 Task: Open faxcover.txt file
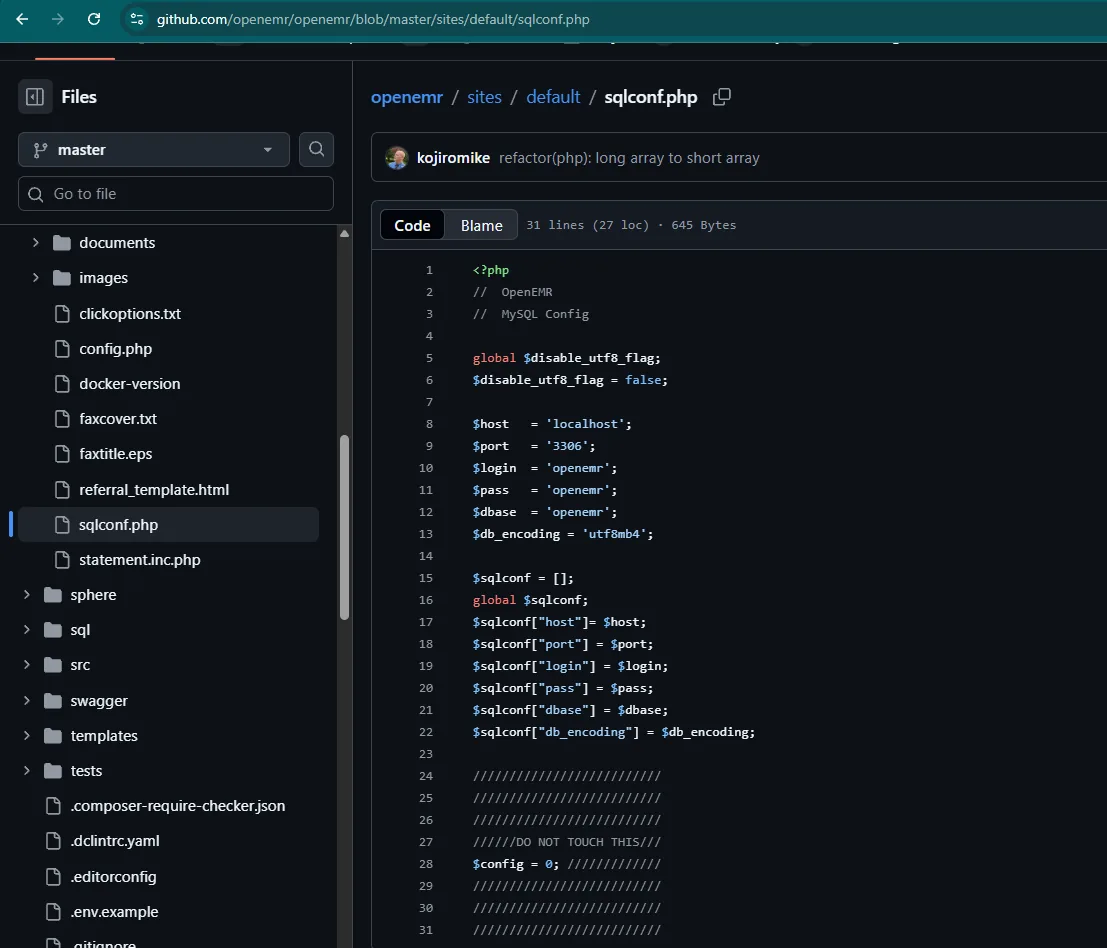tap(118, 419)
